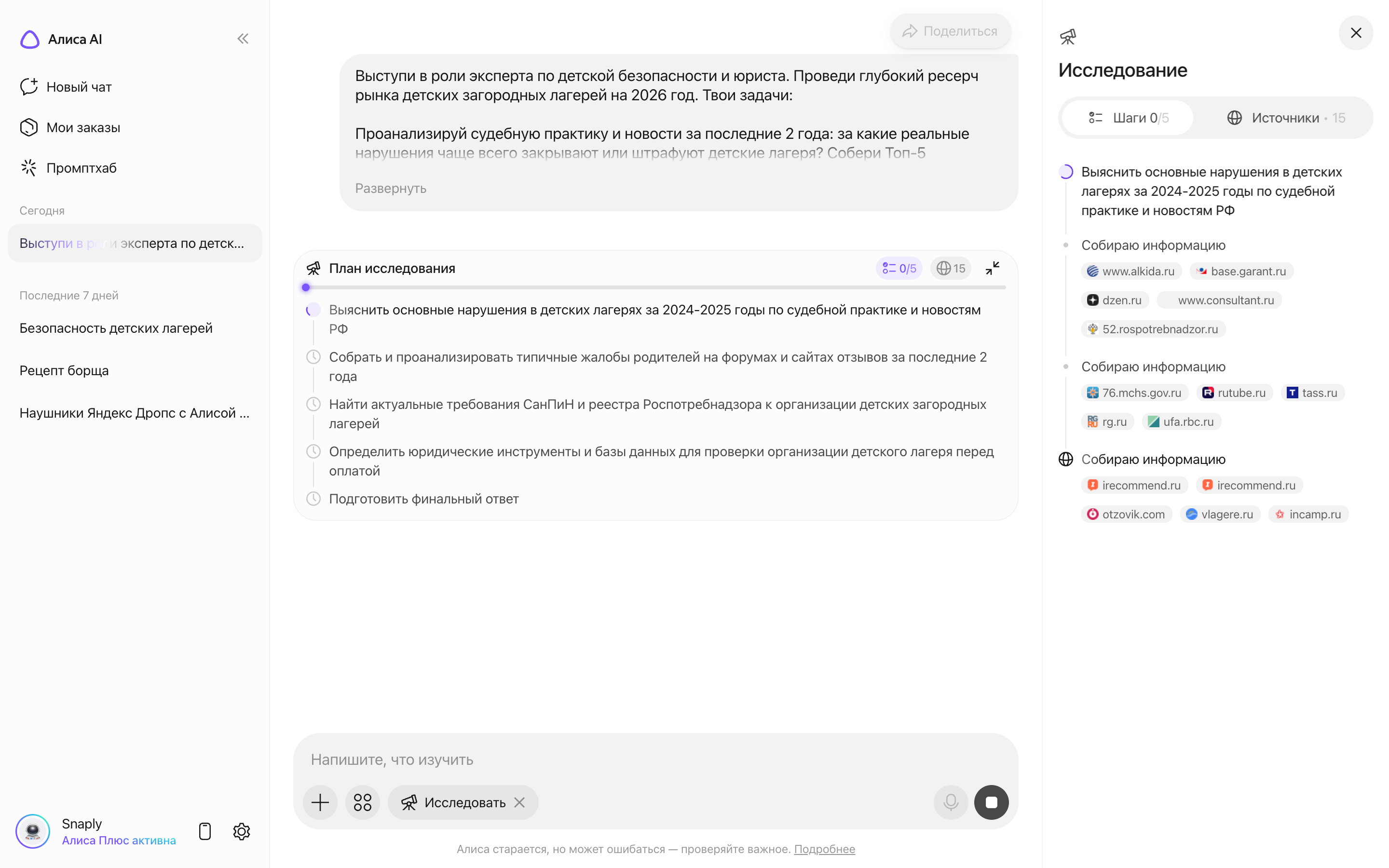Expand the prompt with Развернуть
This screenshot has height=868, width=1389.
[390, 188]
